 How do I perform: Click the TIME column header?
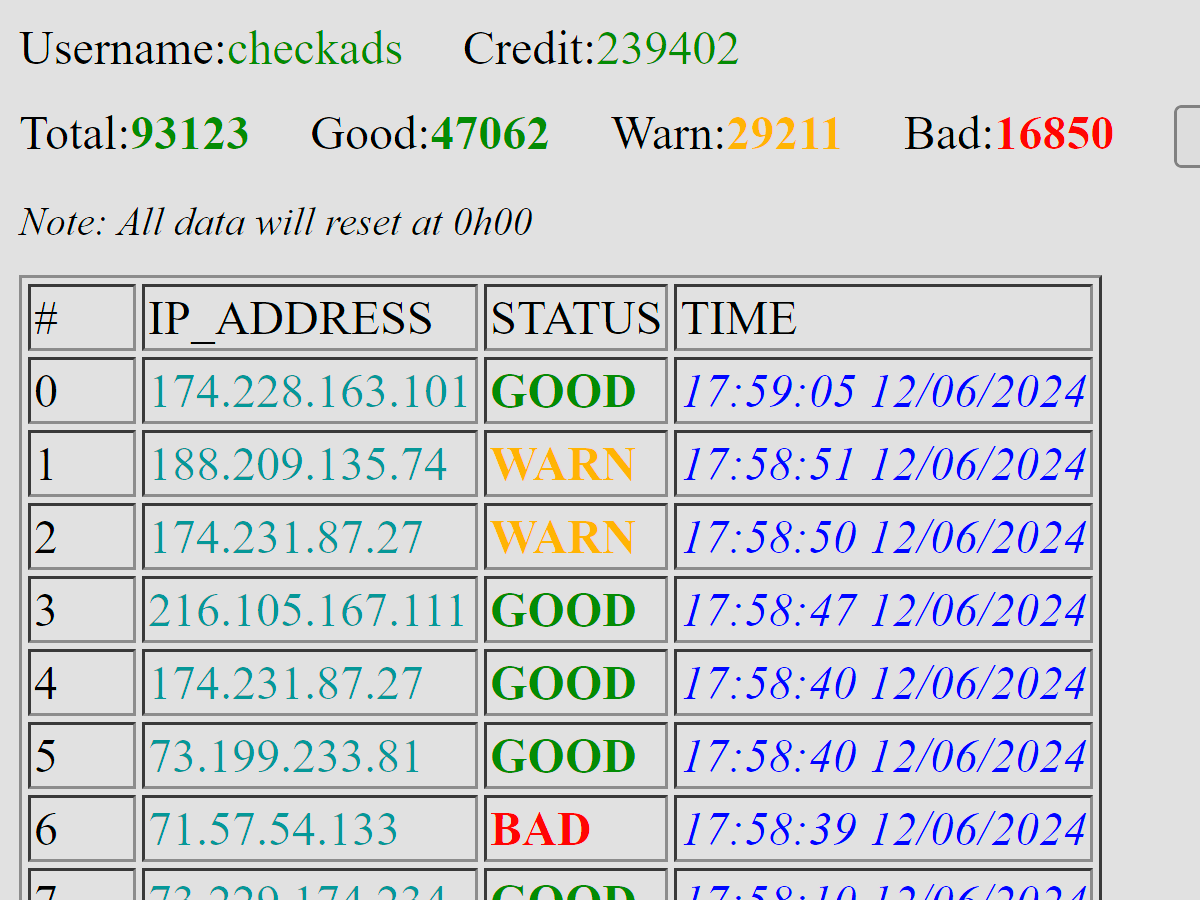click(x=739, y=319)
